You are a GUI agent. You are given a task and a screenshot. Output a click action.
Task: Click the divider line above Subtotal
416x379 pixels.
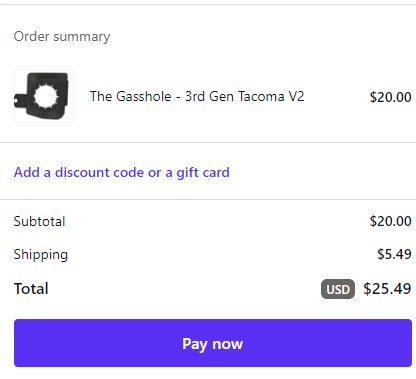[208, 200]
